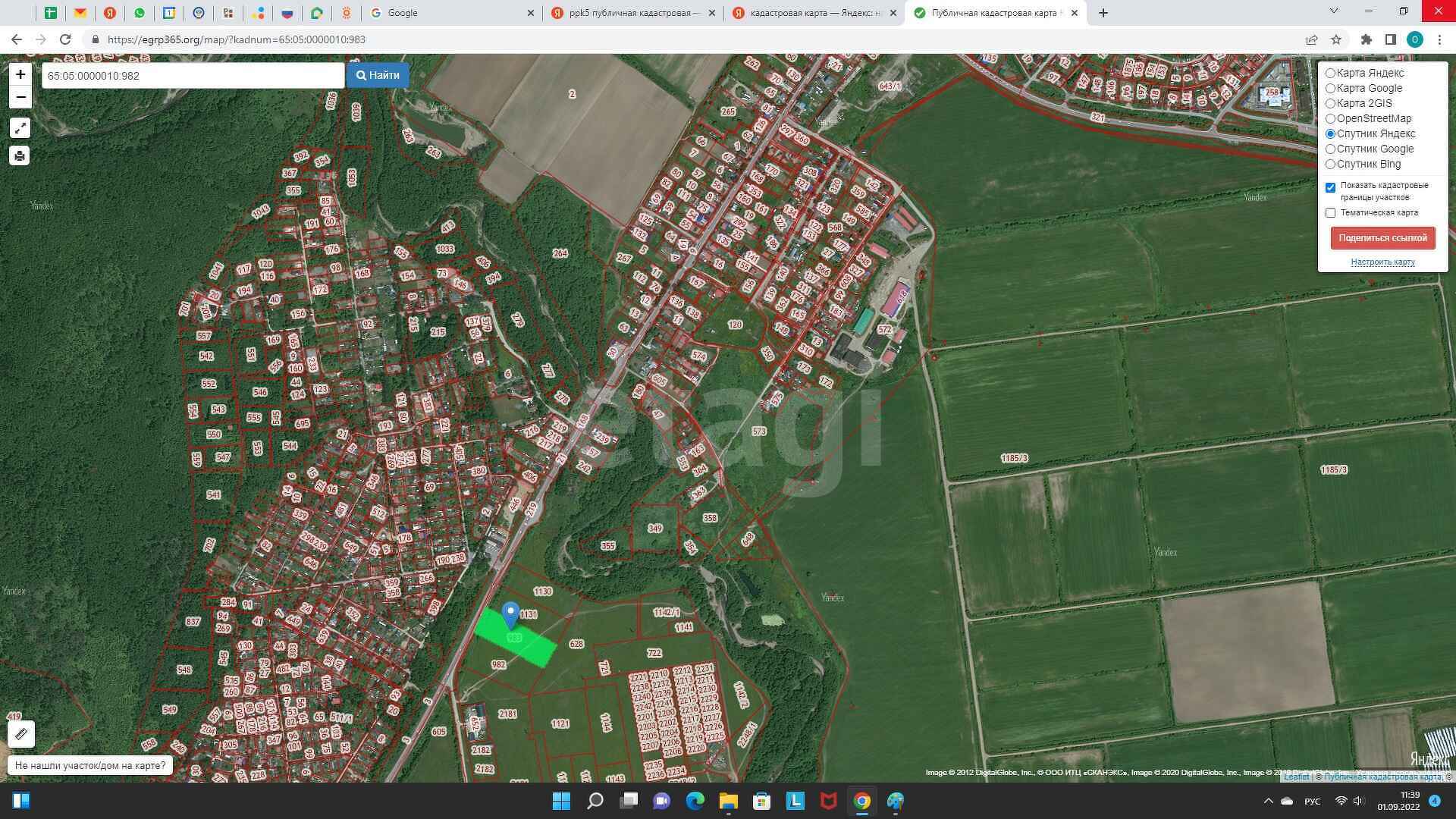Image resolution: width=1456 pixels, height=819 pixels.
Task: Show hidden system tray icons chevron
Action: [x=1268, y=801]
